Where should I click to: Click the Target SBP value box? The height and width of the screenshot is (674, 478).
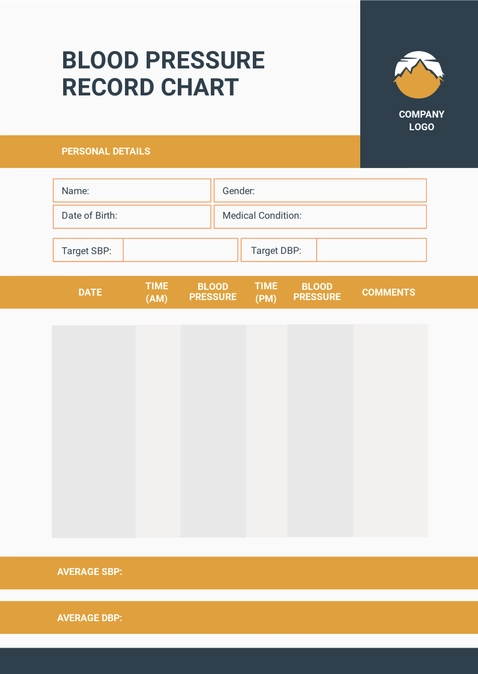[181, 250]
